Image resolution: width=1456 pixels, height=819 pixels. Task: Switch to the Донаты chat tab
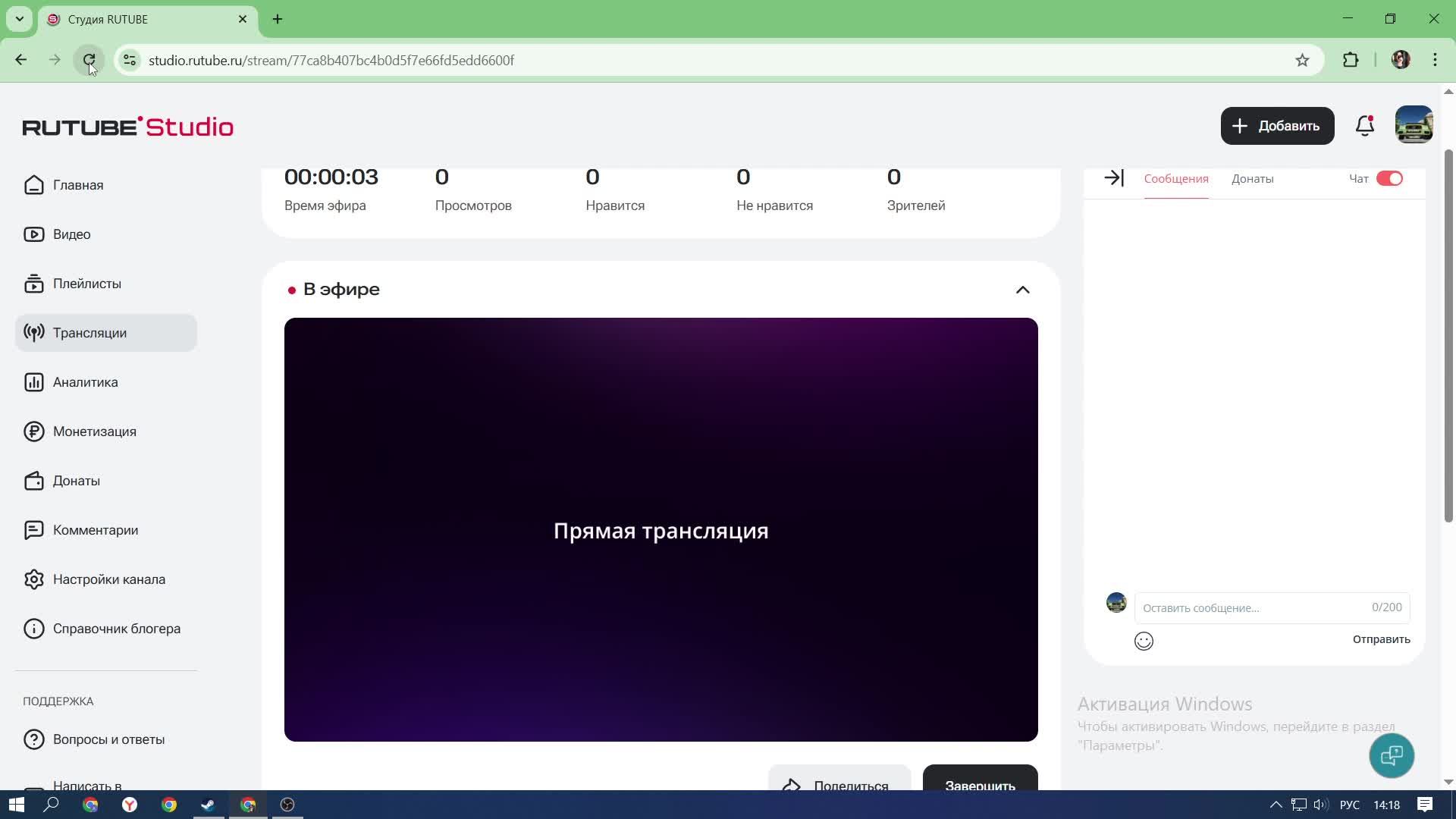[1252, 179]
